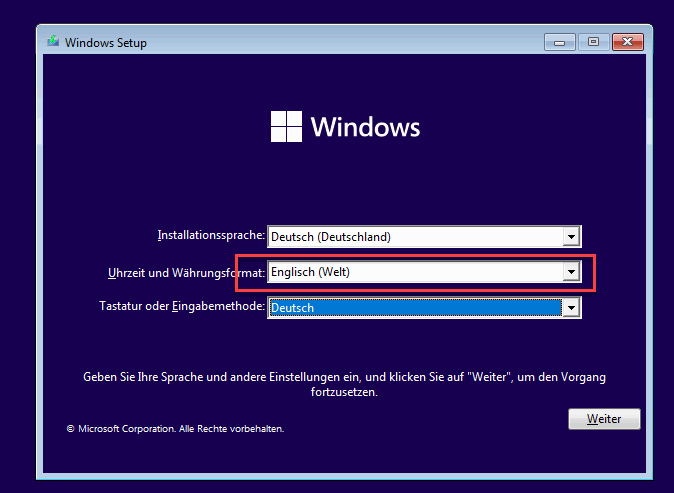The width and height of the screenshot is (674, 493).
Task: Click the Microsoft Corporation copyright text
Action: pyautogui.click(x=175, y=429)
